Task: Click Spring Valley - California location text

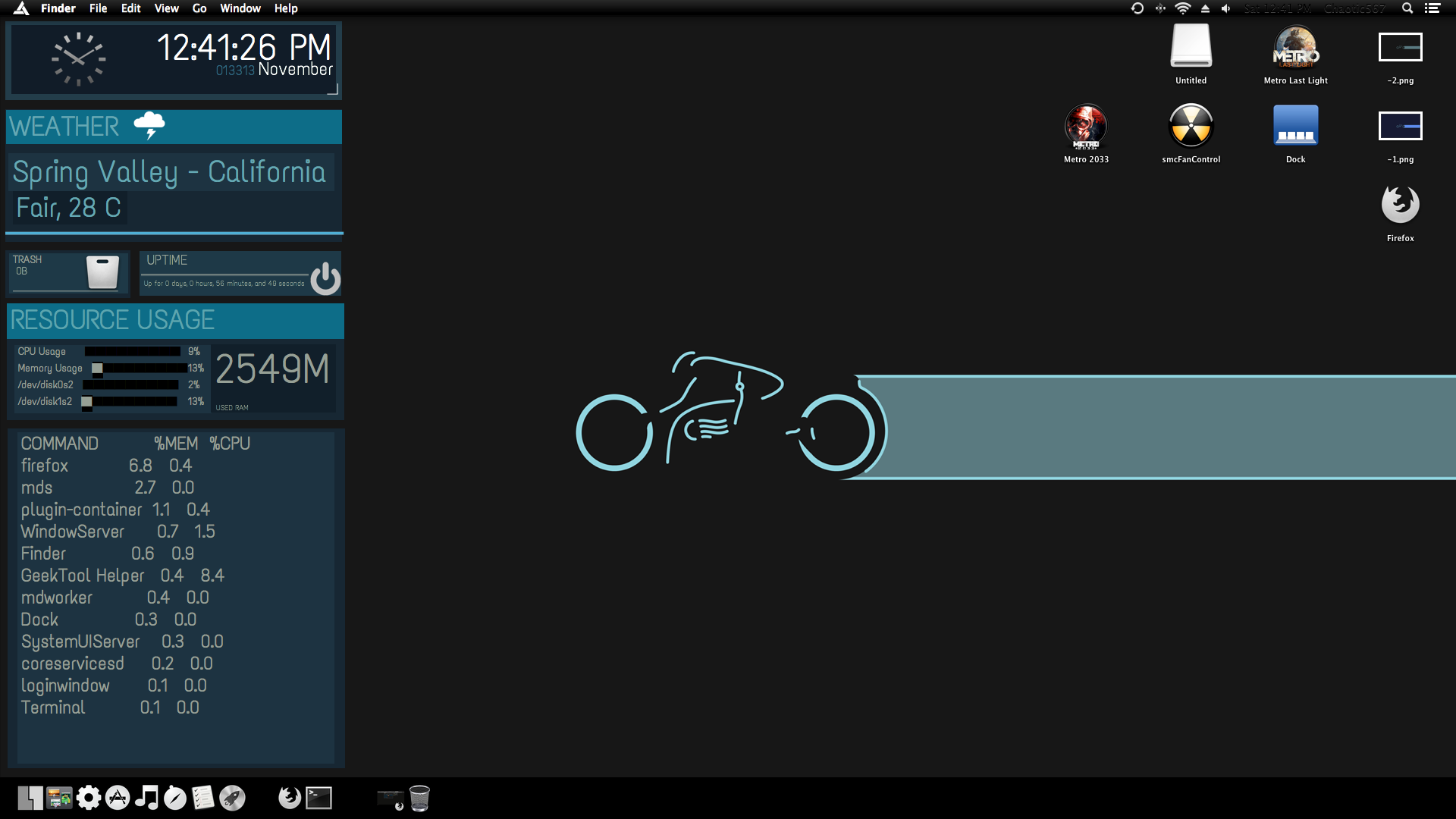Action: click(x=169, y=172)
